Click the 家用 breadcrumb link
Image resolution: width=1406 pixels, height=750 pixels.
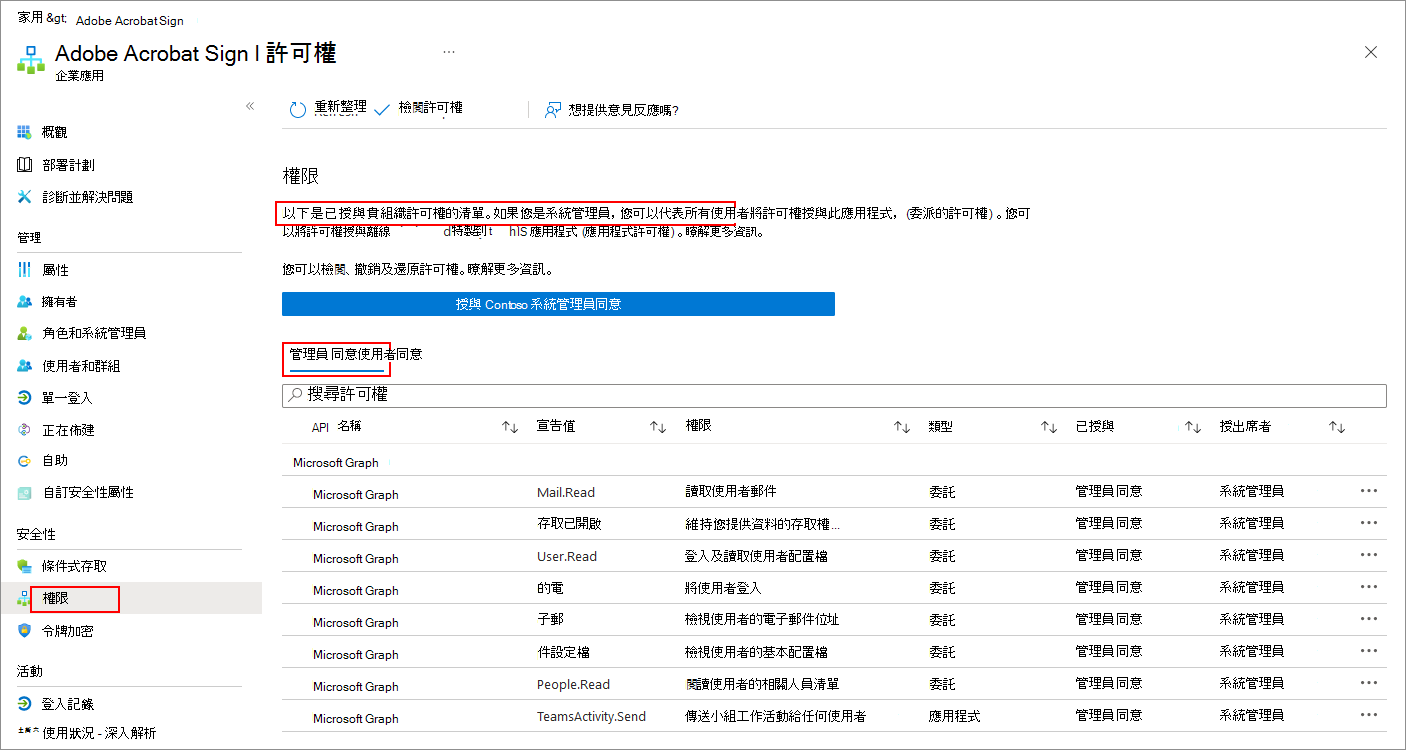click(31, 18)
